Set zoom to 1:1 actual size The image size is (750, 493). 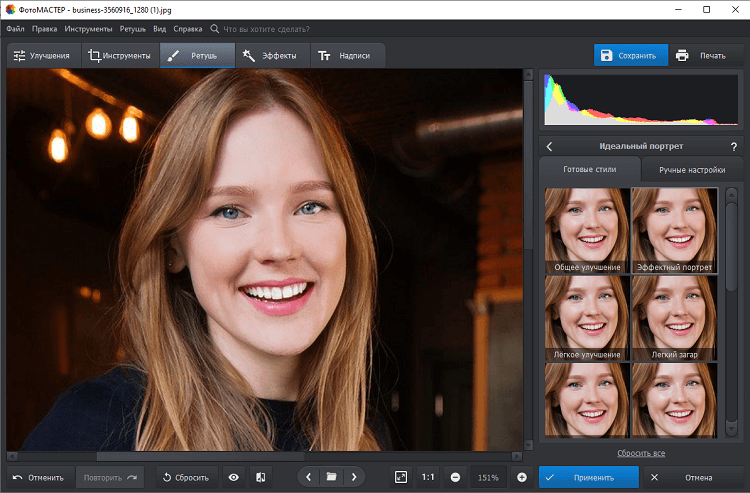(x=428, y=477)
